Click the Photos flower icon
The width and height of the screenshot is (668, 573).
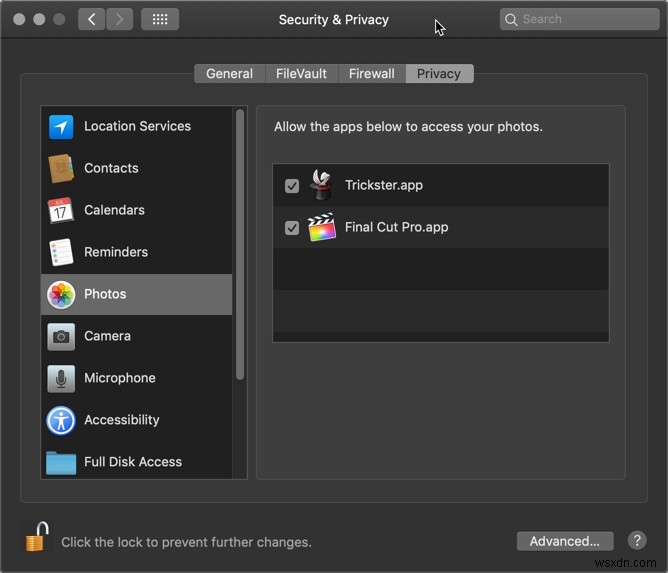point(61,294)
